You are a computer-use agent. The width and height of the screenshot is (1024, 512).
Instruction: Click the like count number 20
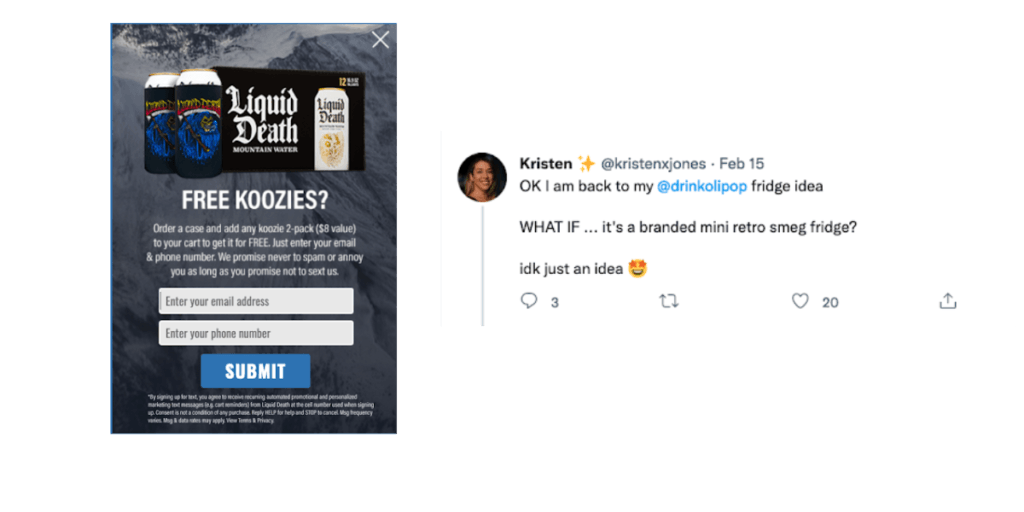(830, 302)
